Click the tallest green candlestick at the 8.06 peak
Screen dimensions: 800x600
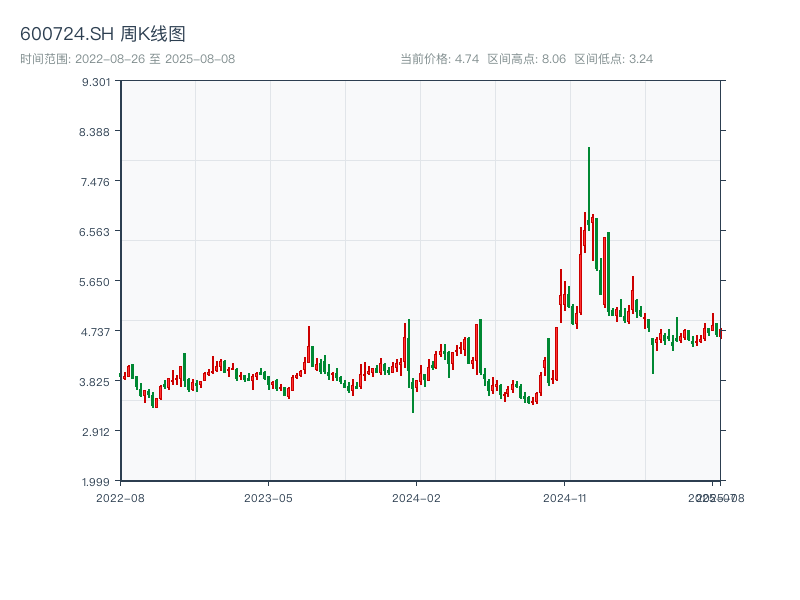point(589,189)
